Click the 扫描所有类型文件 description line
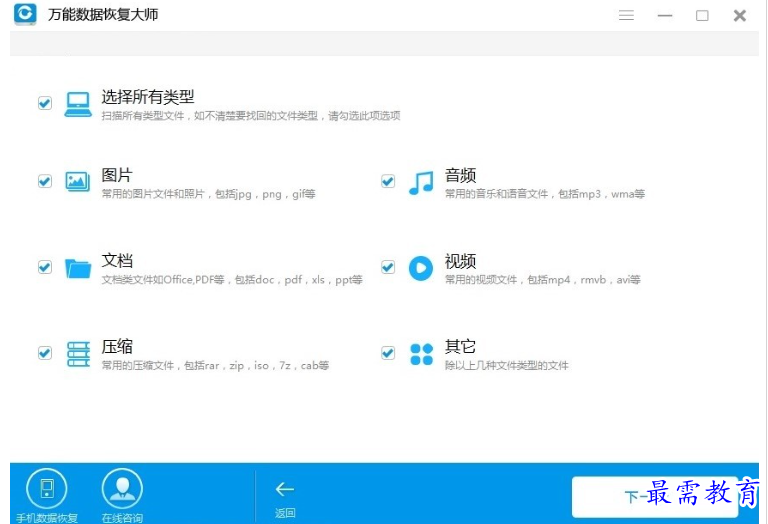This screenshot has height=524, width=768. pos(251,116)
